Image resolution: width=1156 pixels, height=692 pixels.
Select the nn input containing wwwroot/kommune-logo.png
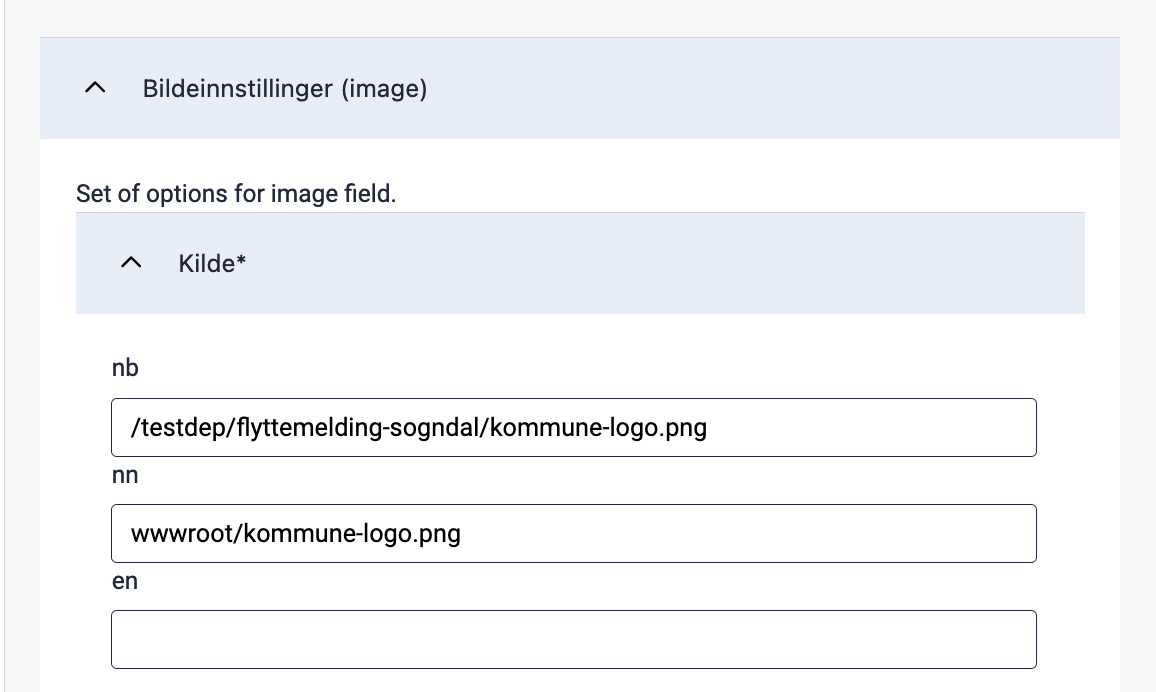pyautogui.click(x=574, y=533)
